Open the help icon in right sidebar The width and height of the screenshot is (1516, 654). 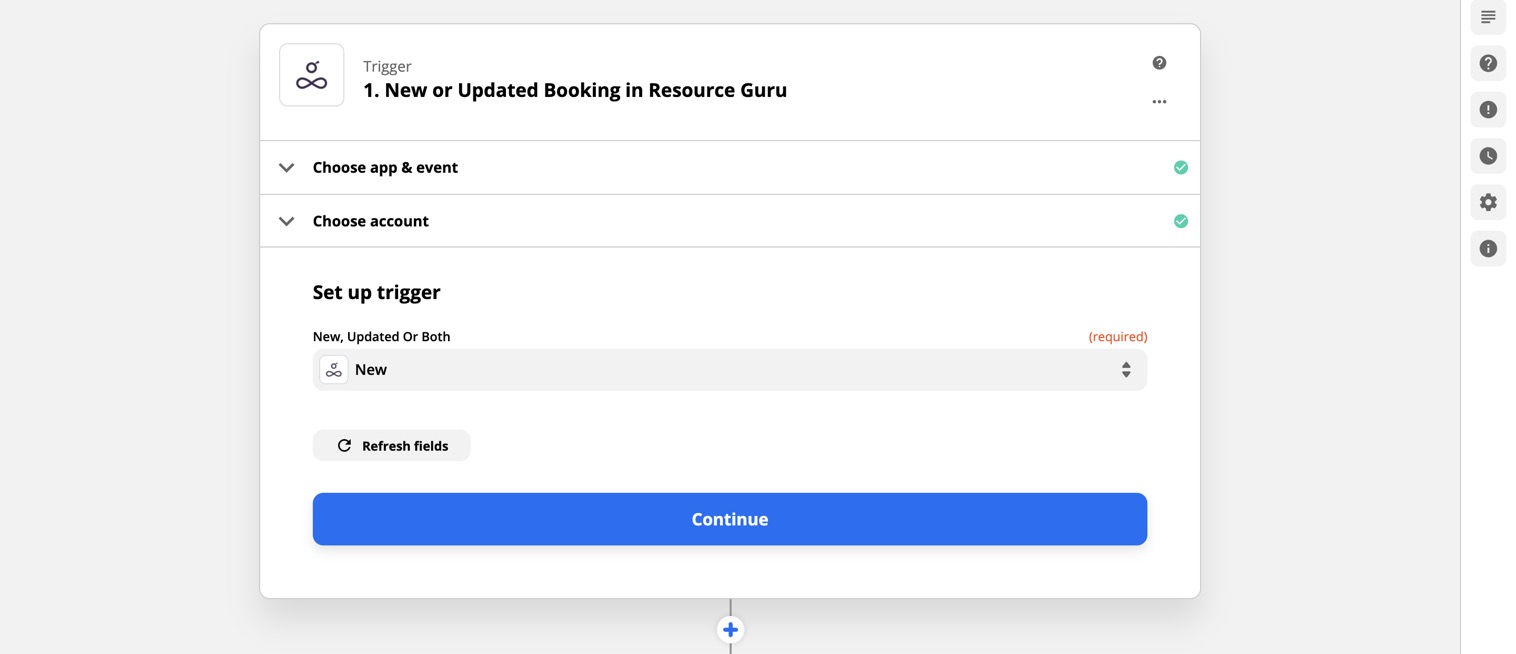pyautogui.click(x=1488, y=64)
